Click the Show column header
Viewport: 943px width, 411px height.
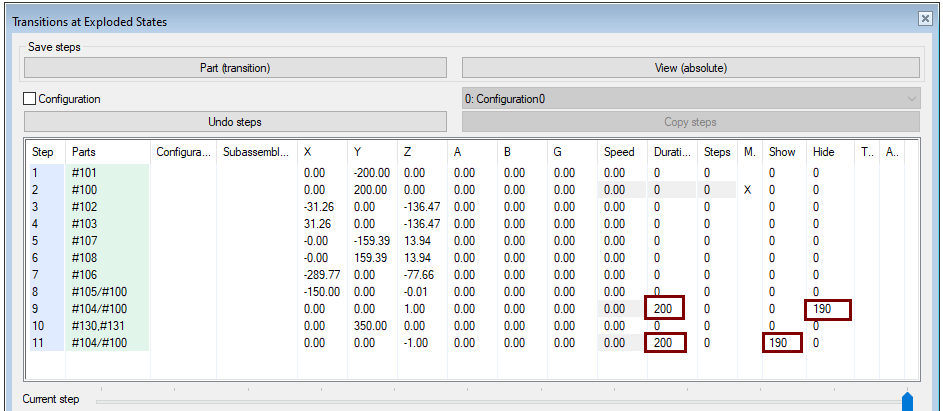tap(784, 152)
